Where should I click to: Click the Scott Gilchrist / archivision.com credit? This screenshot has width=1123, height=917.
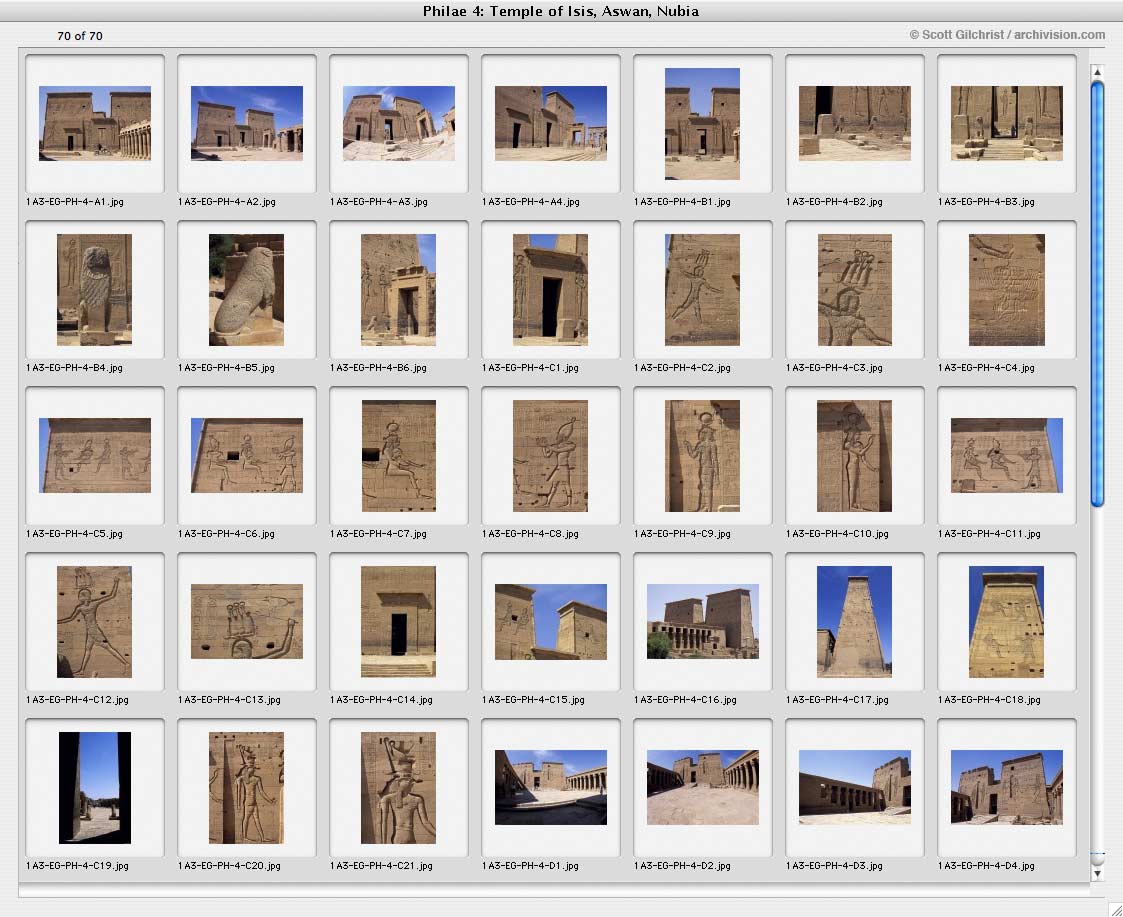(1007, 34)
